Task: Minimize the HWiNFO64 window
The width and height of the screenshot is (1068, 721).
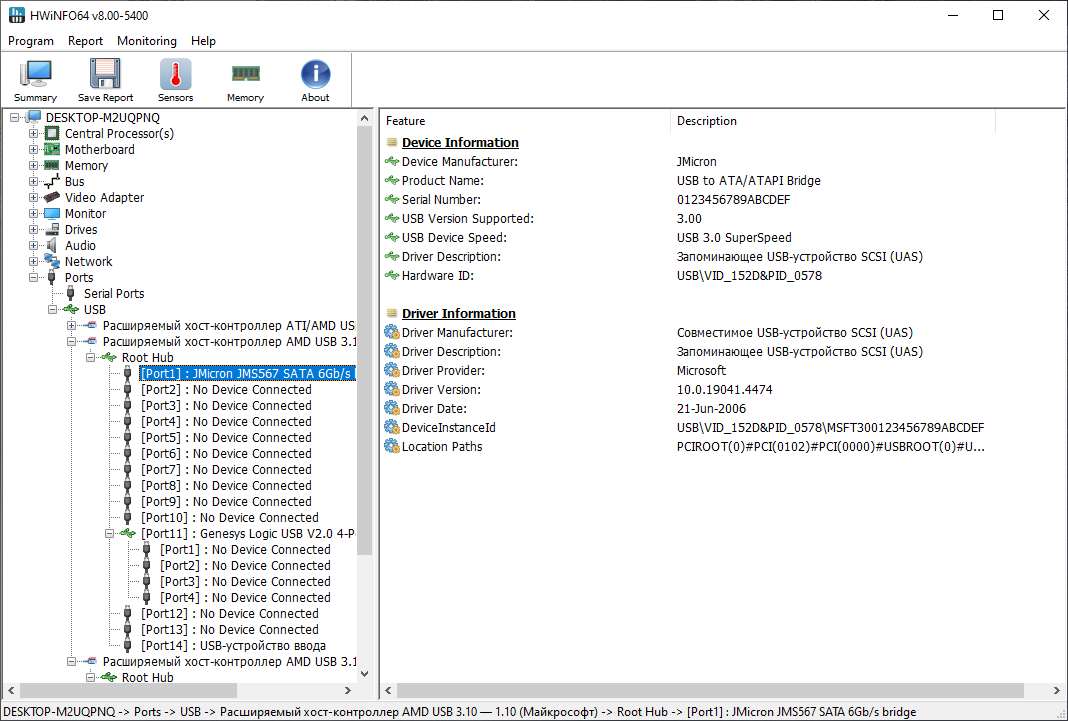Action: point(953,15)
